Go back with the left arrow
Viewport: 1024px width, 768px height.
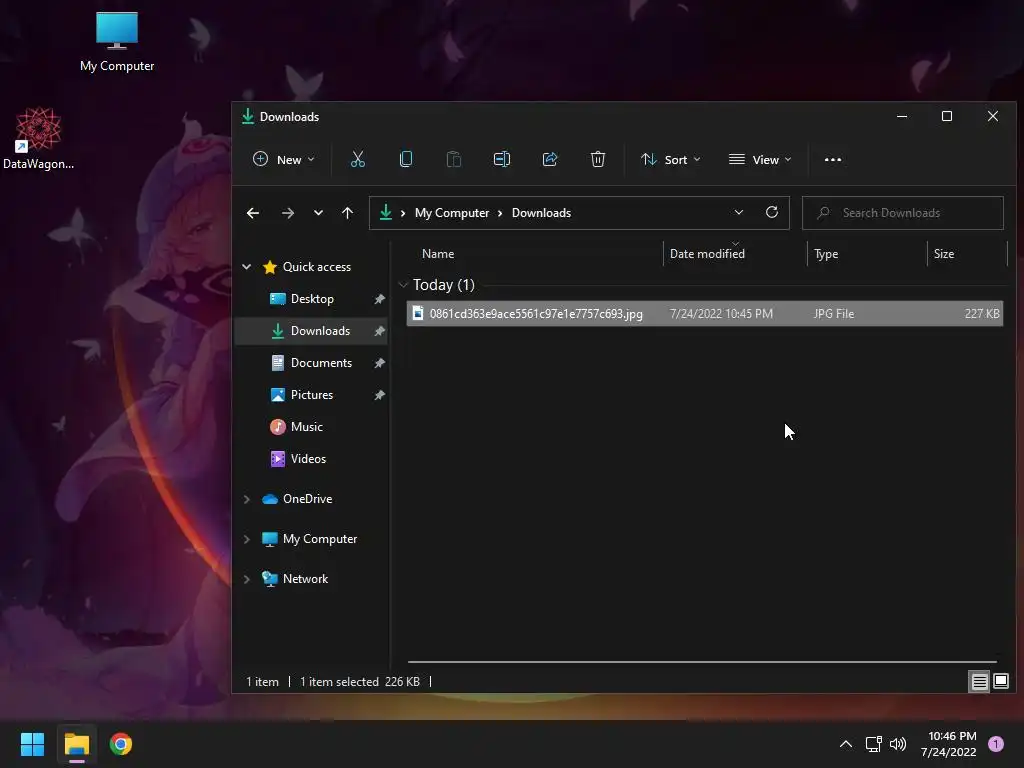[x=253, y=213]
